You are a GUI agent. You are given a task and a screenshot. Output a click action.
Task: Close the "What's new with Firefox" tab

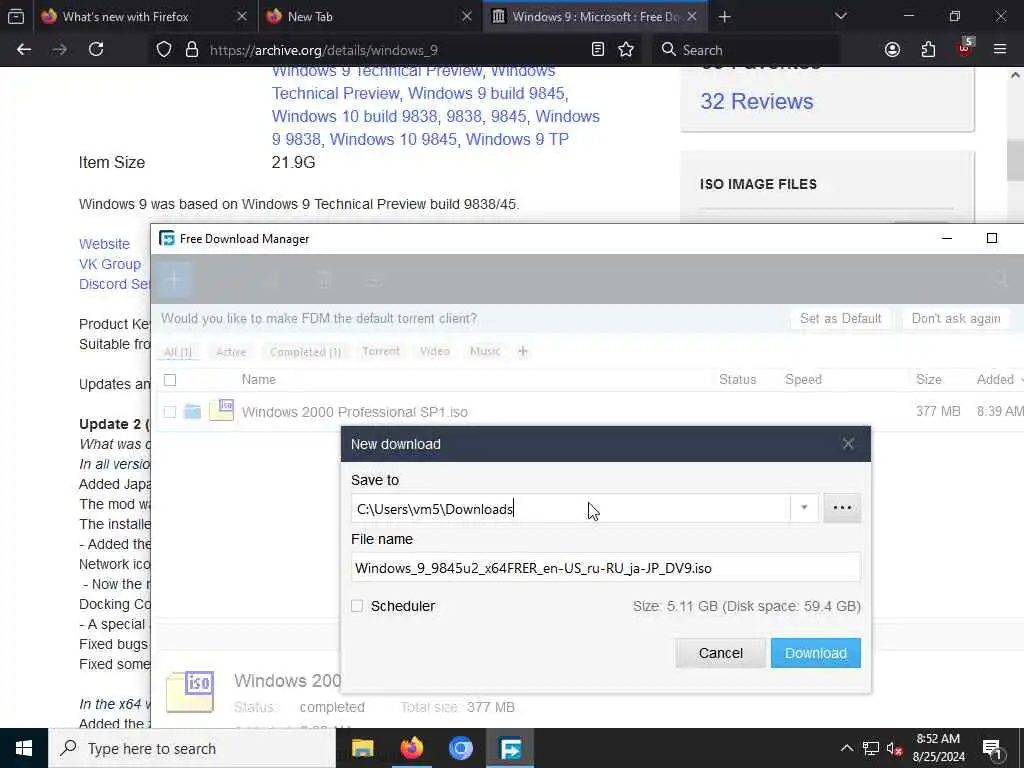coord(242,16)
